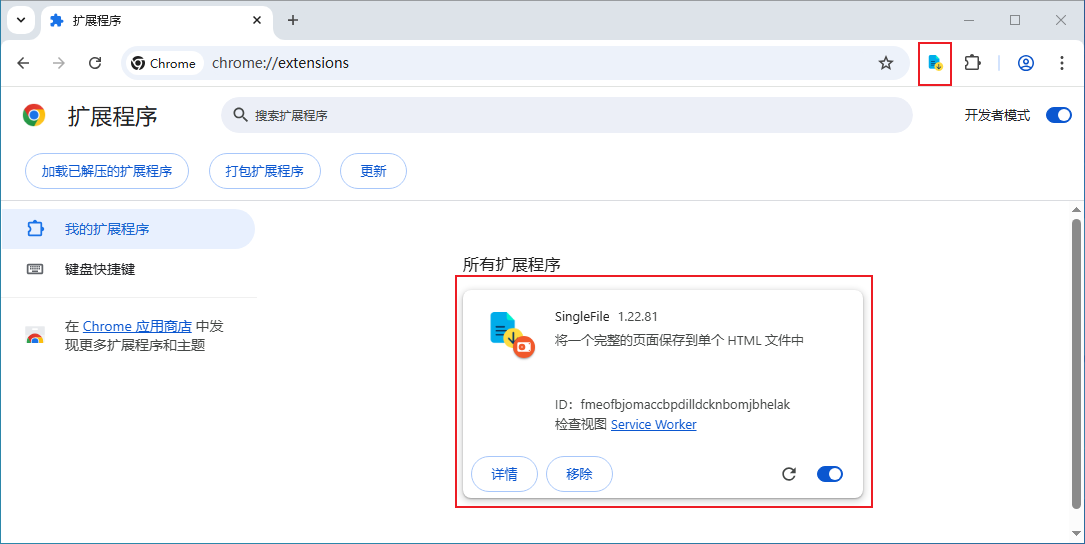Open the tab search dropdown arrow
1085x544 pixels.
pos(21,20)
